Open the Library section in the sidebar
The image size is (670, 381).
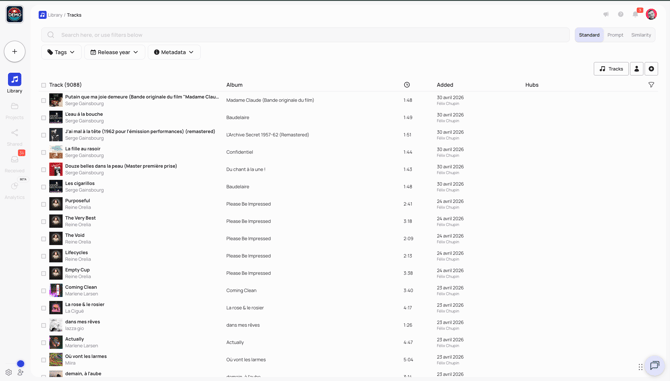coord(15,82)
